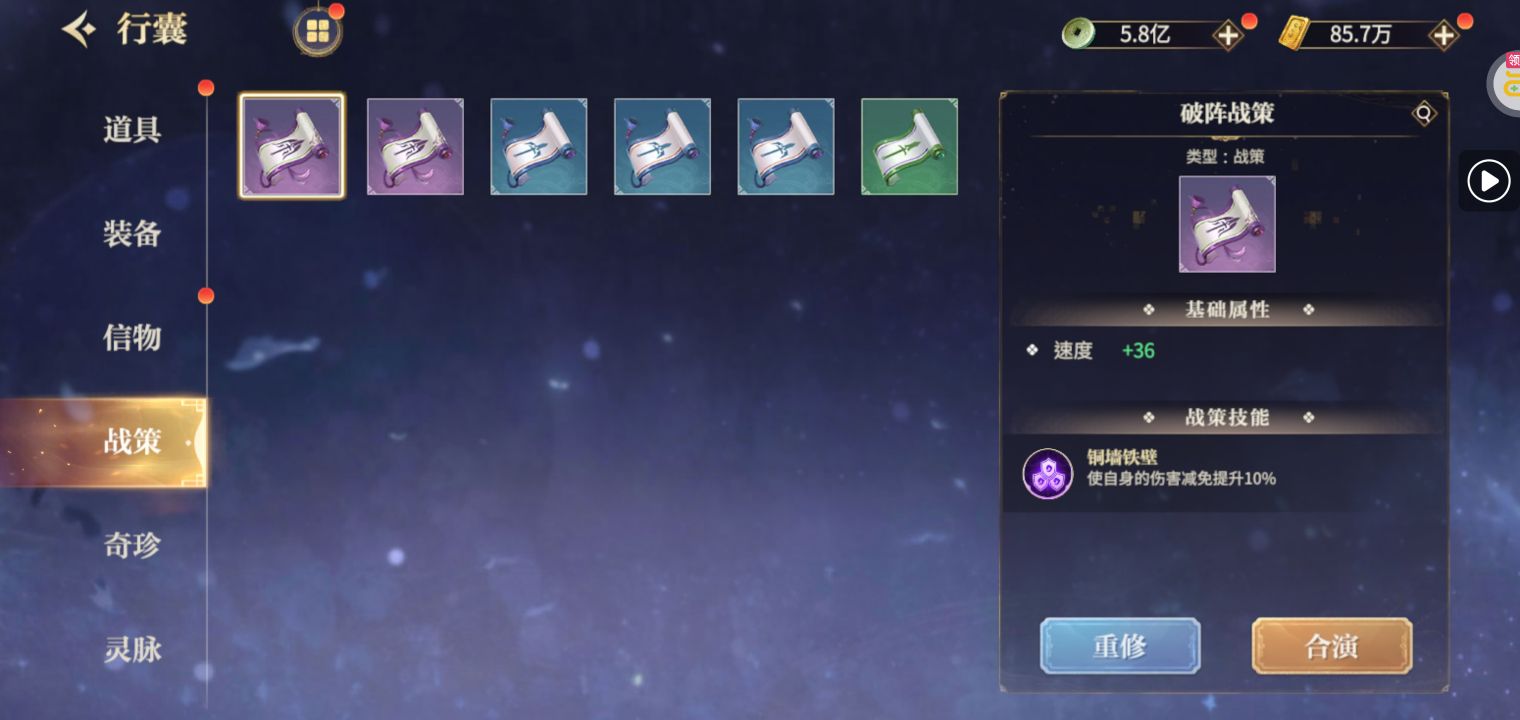Click the orange 合演 button
The image size is (1520, 720).
coord(1332,646)
